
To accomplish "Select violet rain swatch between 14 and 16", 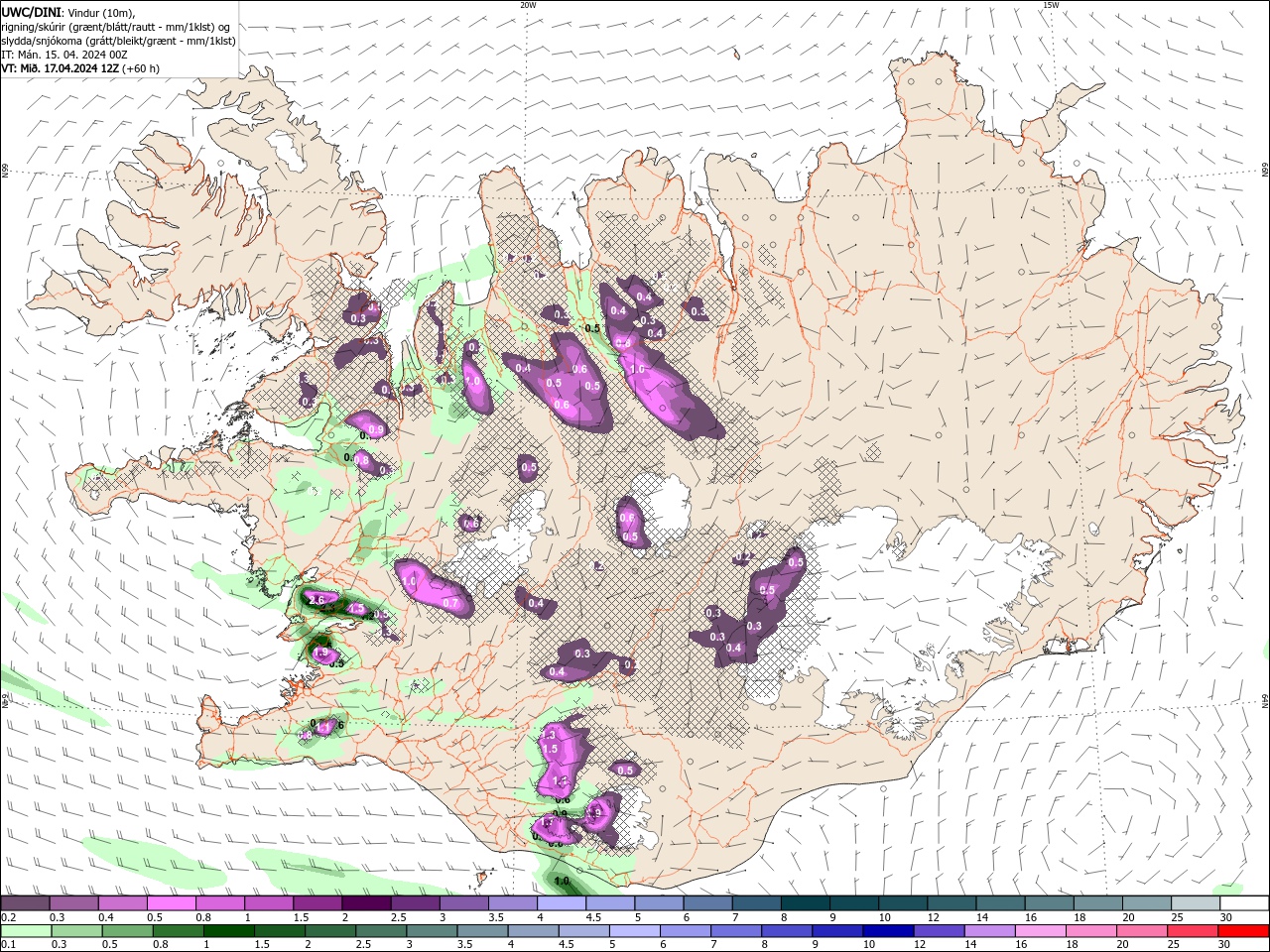I will pos(990,931).
